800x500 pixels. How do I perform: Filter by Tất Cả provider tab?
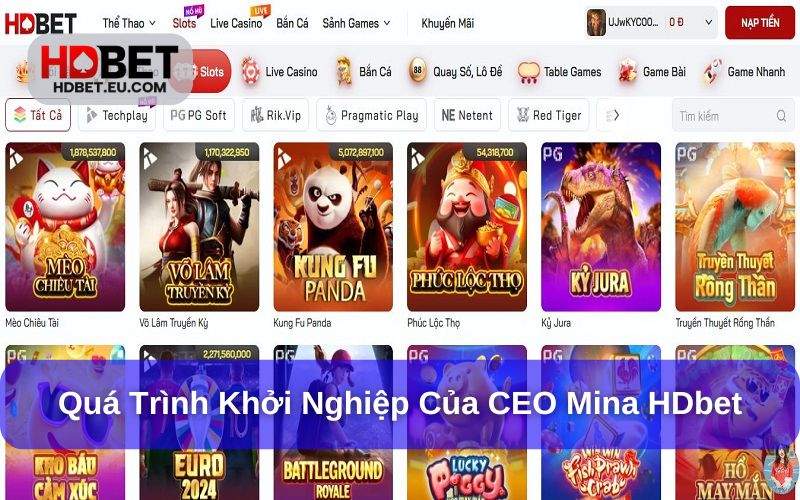38,115
